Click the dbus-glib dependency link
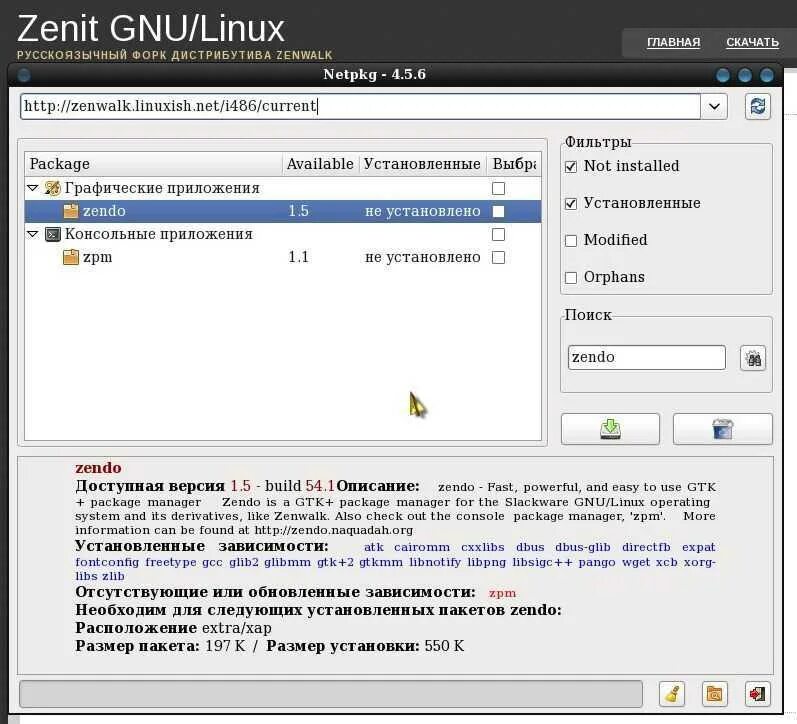Viewport: 797px width, 724px height. click(x=583, y=548)
